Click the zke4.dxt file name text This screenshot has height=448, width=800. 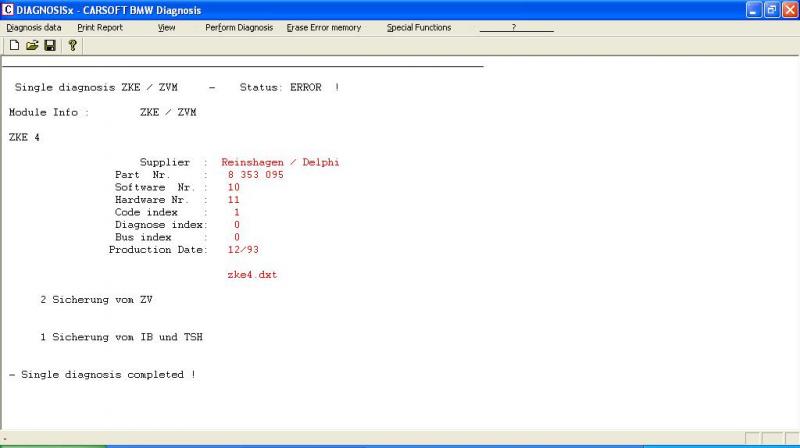(252, 274)
